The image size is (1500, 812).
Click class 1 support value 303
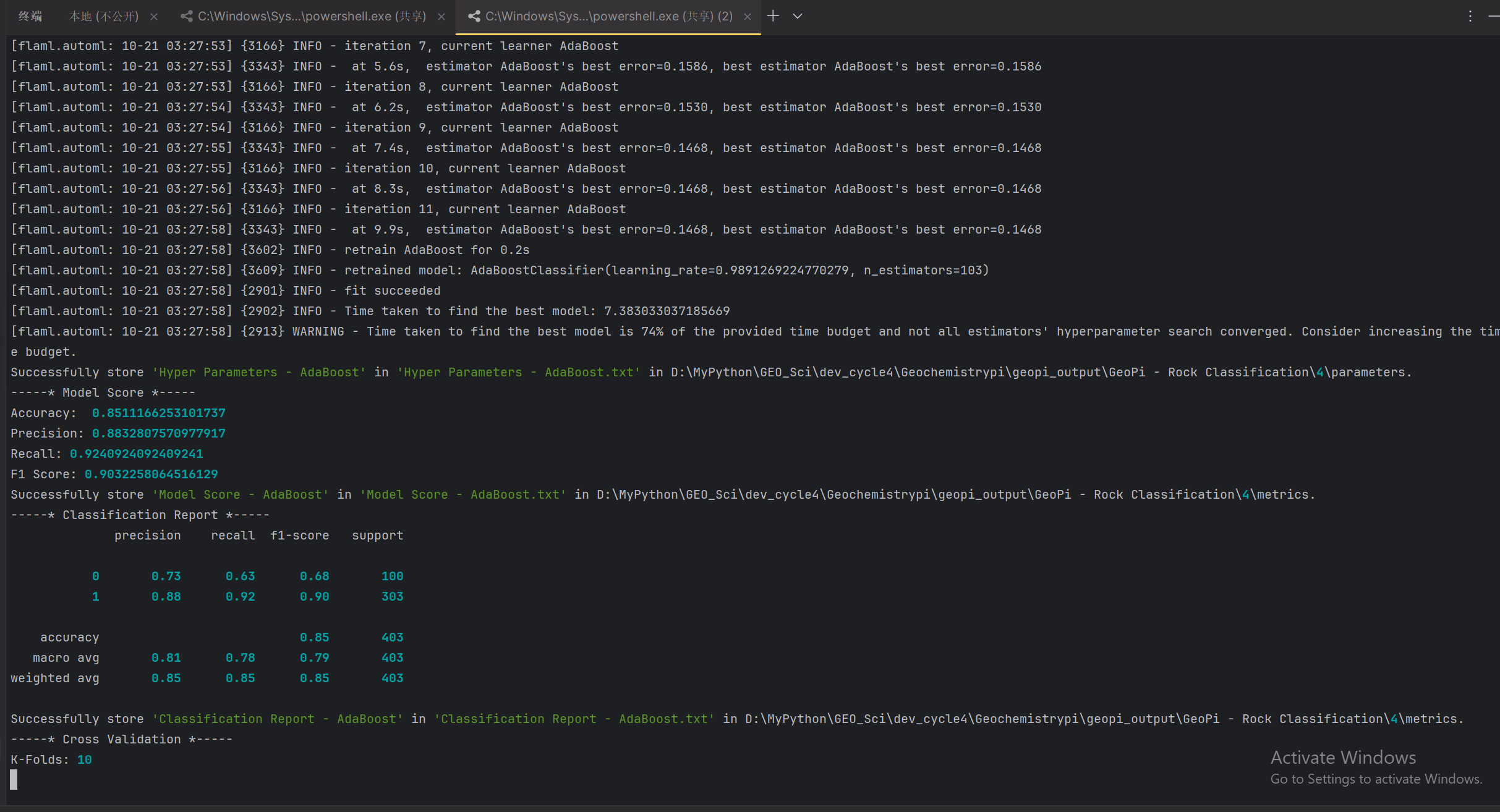(393, 596)
